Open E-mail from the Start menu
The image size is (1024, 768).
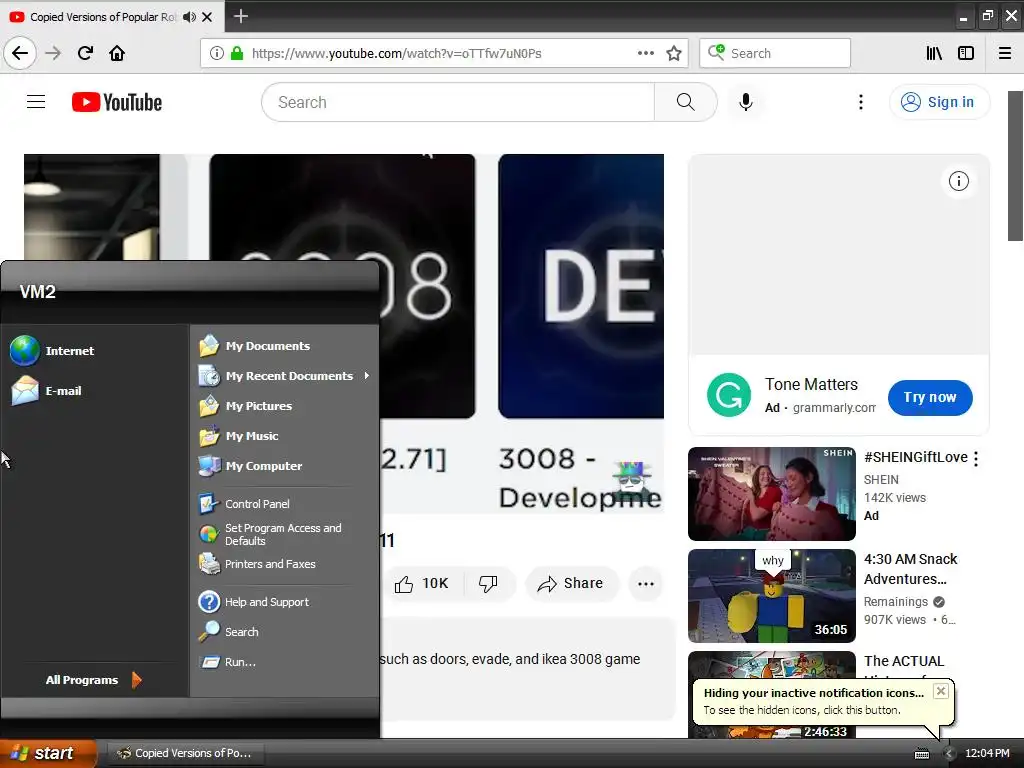click(x=46, y=391)
